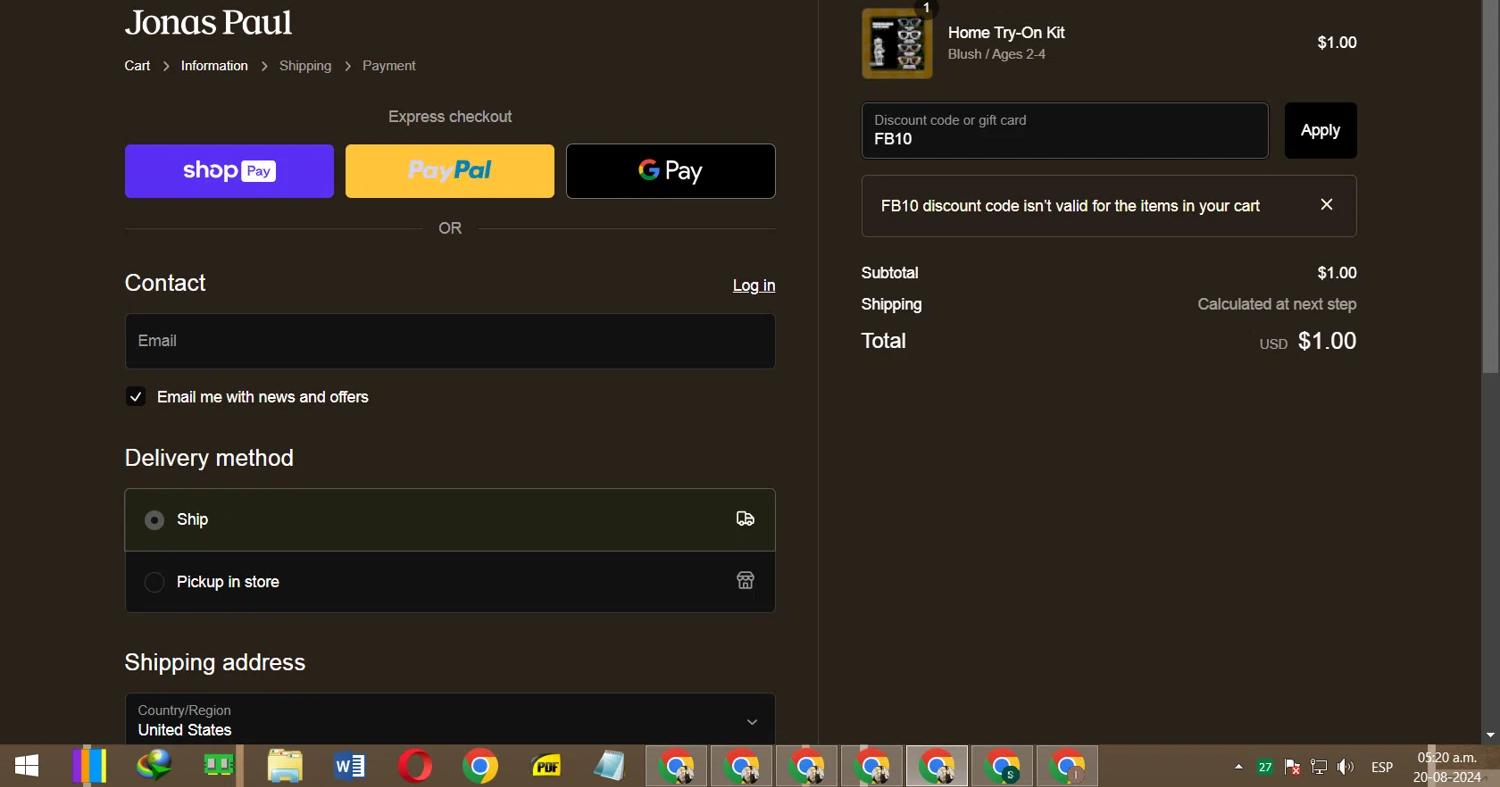Click the Email input field
Screen dimensions: 1500x787
coord(449,341)
